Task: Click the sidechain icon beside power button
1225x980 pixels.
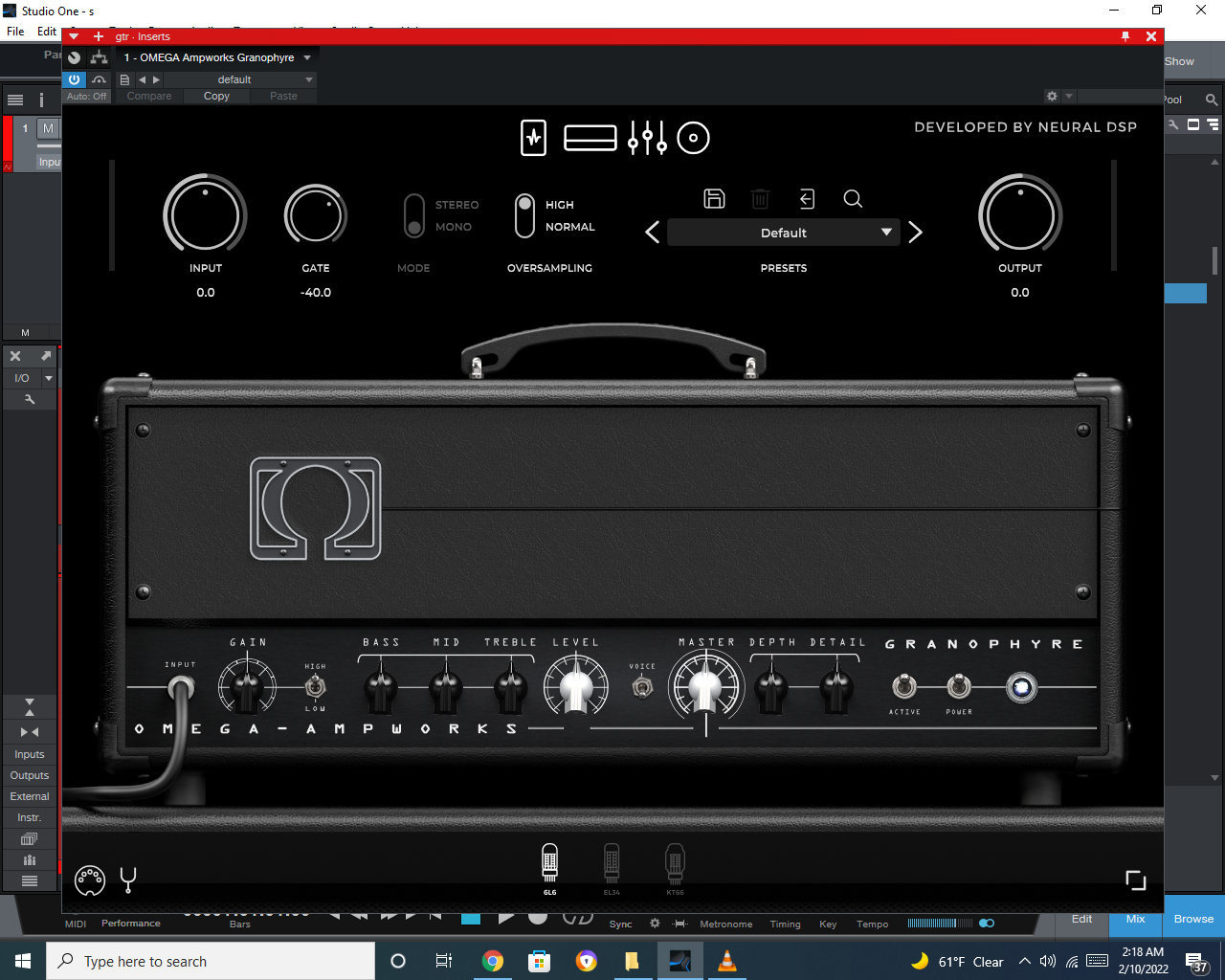Action: pos(99,79)
